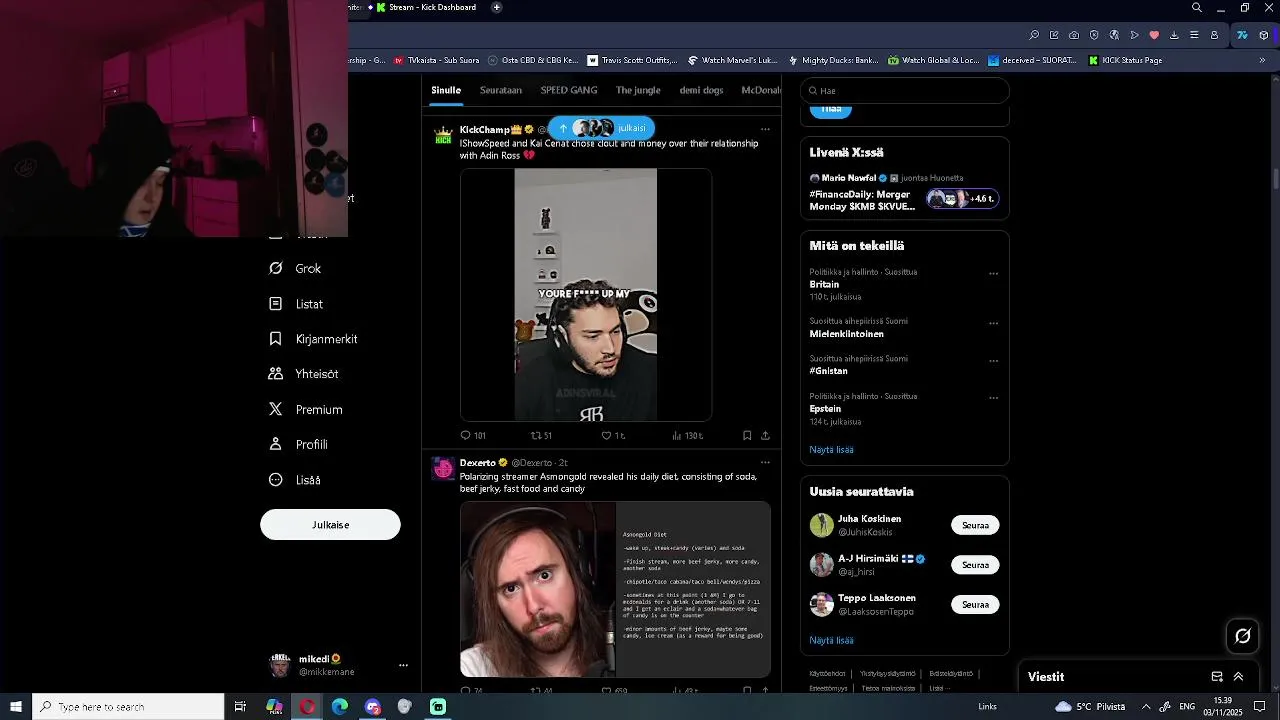The height and width of the screenshot is (720, 1280).
Task: Open more options for the Epstein trend
Action: pos(993,398)
